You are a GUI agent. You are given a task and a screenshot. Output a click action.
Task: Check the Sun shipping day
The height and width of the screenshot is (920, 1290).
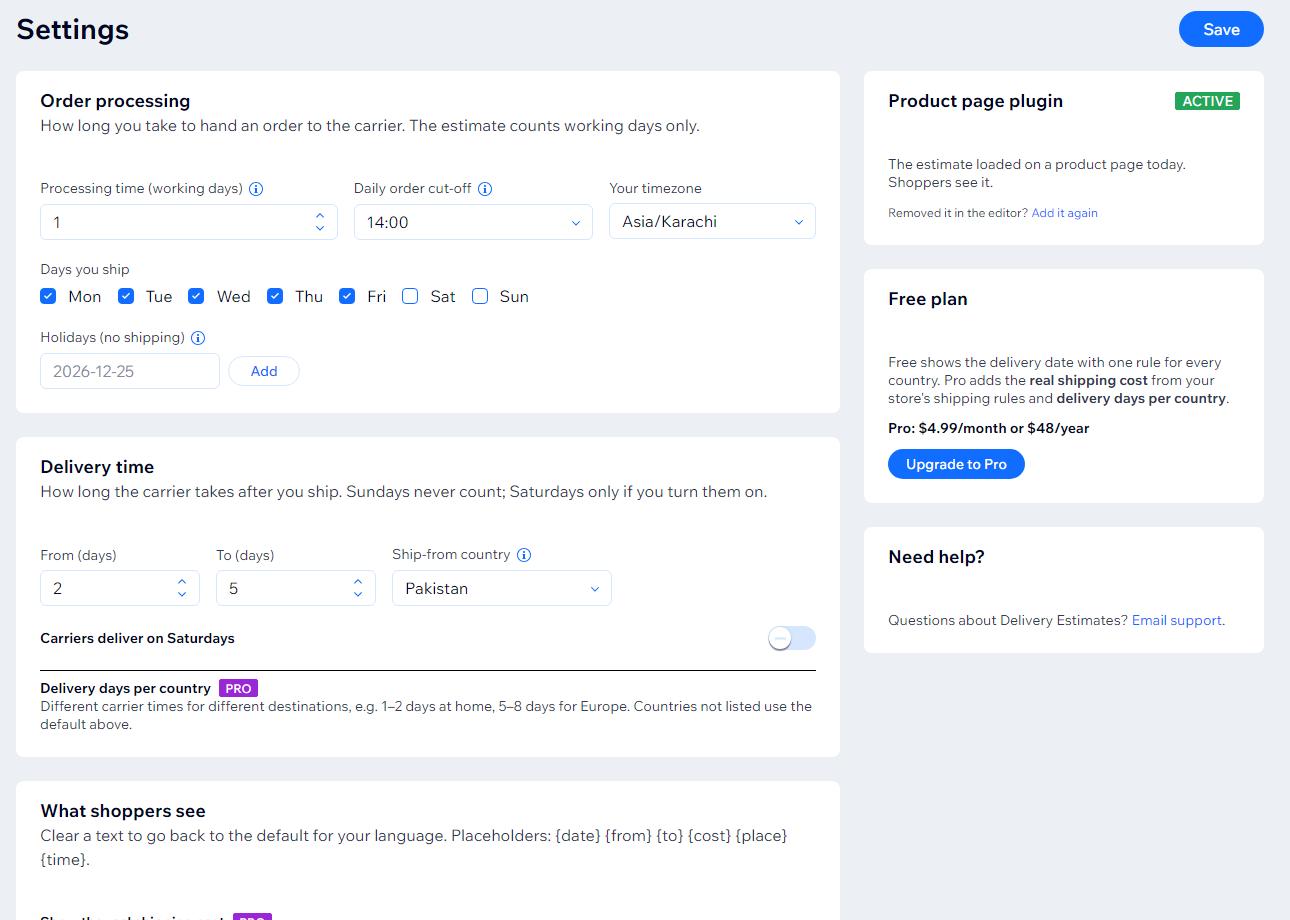(480, 296)
